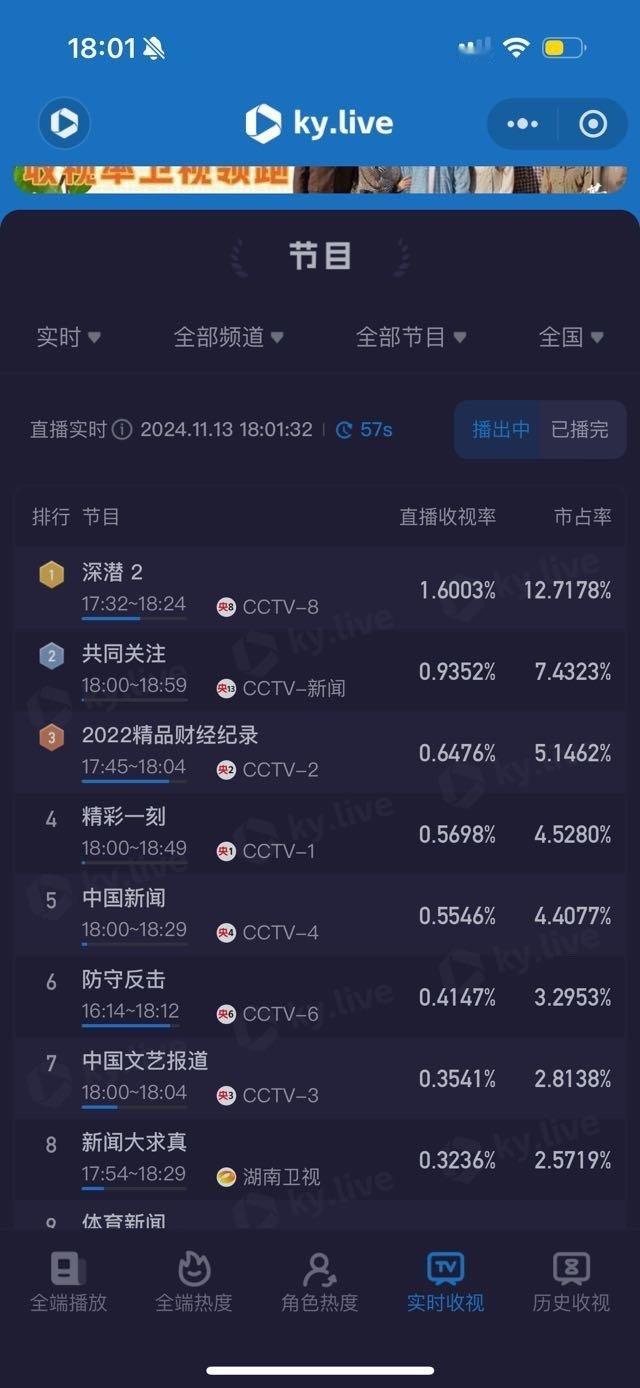The width and height of the screenshot is (640, 1388).
Task: Expand the 全部节目 program dropdown
Action: point(411,338)
